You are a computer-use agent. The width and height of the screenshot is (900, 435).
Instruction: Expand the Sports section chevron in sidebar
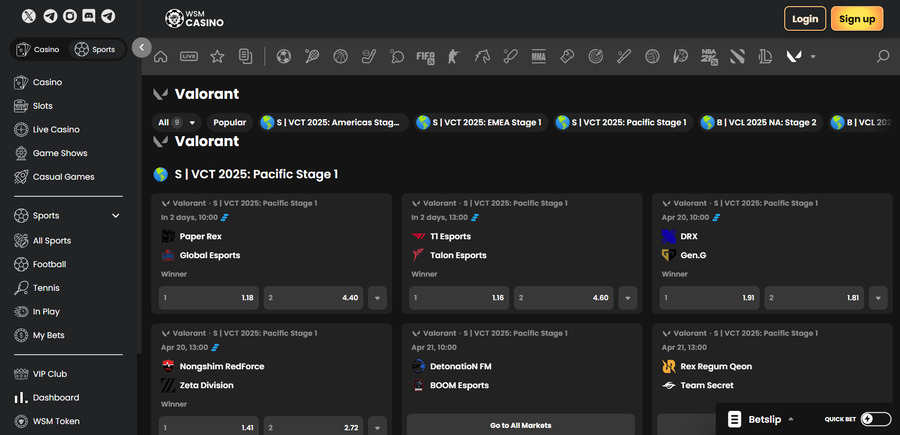115,216
